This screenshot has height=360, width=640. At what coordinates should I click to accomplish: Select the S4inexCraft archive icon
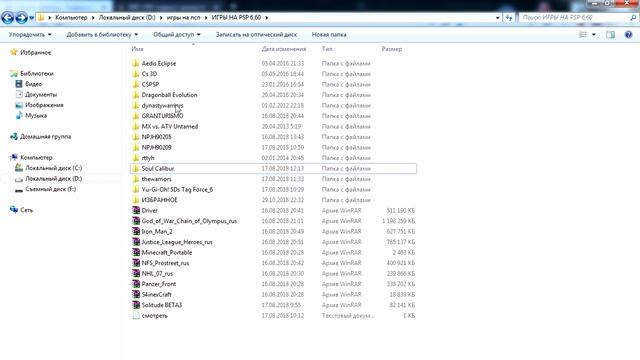[x=136, y=294]
